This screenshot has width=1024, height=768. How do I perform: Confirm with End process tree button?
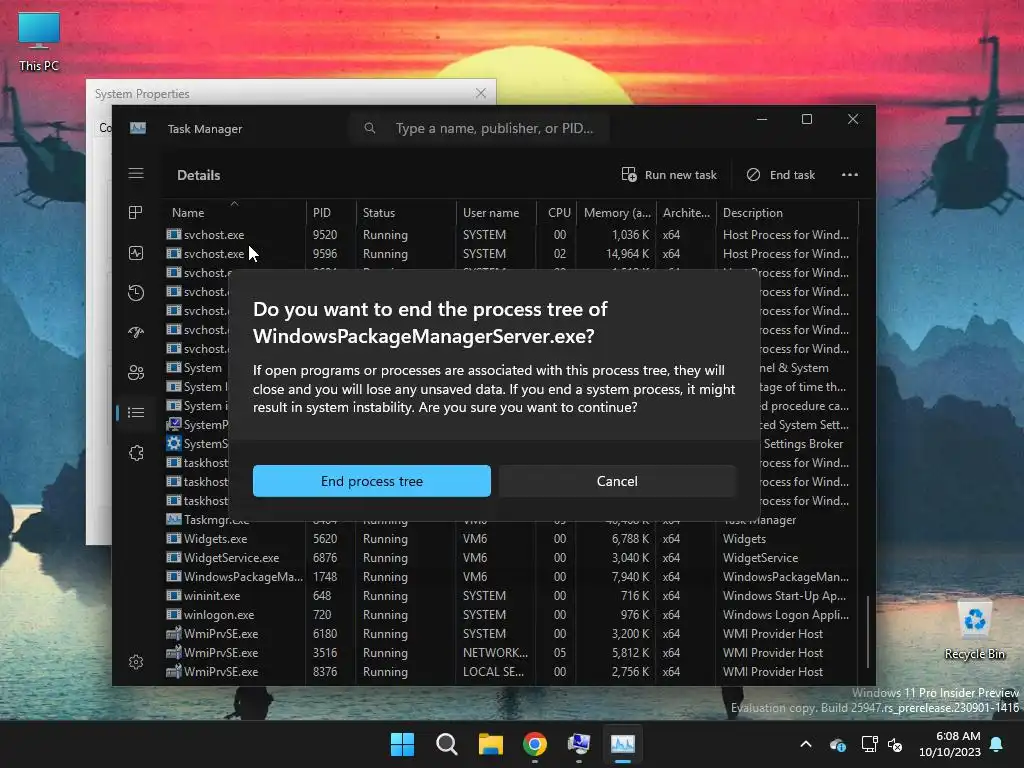point(372,481)
